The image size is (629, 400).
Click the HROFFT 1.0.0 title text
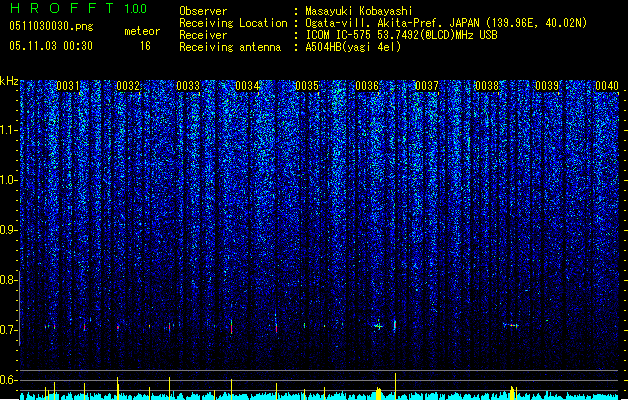coord(78,8)
